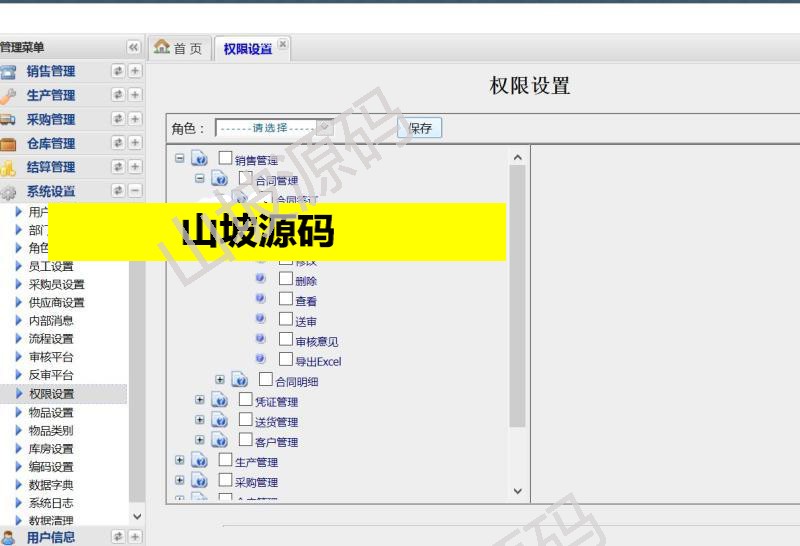Click the refresh icon beside 采购管理

pyautogui.click(x=117, y=120)
